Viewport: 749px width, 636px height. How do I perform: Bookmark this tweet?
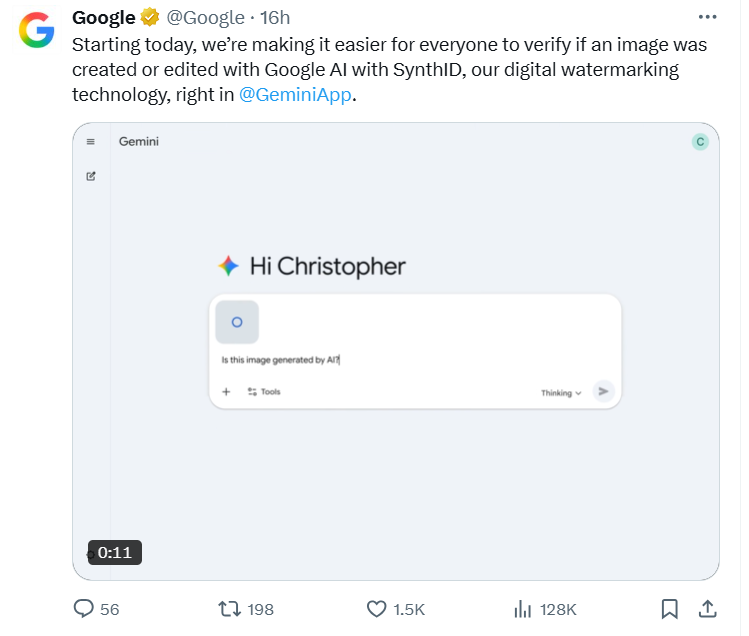pyautogui.click(x=669, y=609)
